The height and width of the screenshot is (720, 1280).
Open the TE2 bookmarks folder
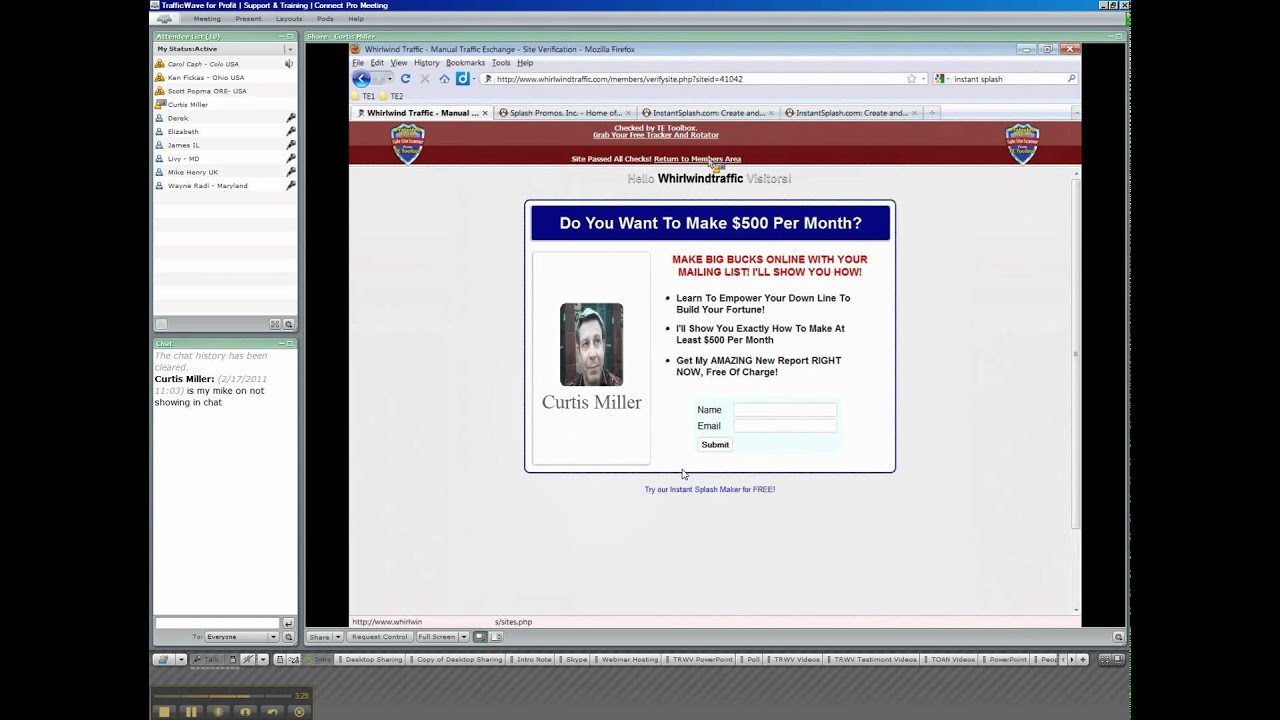coord(392,96)
